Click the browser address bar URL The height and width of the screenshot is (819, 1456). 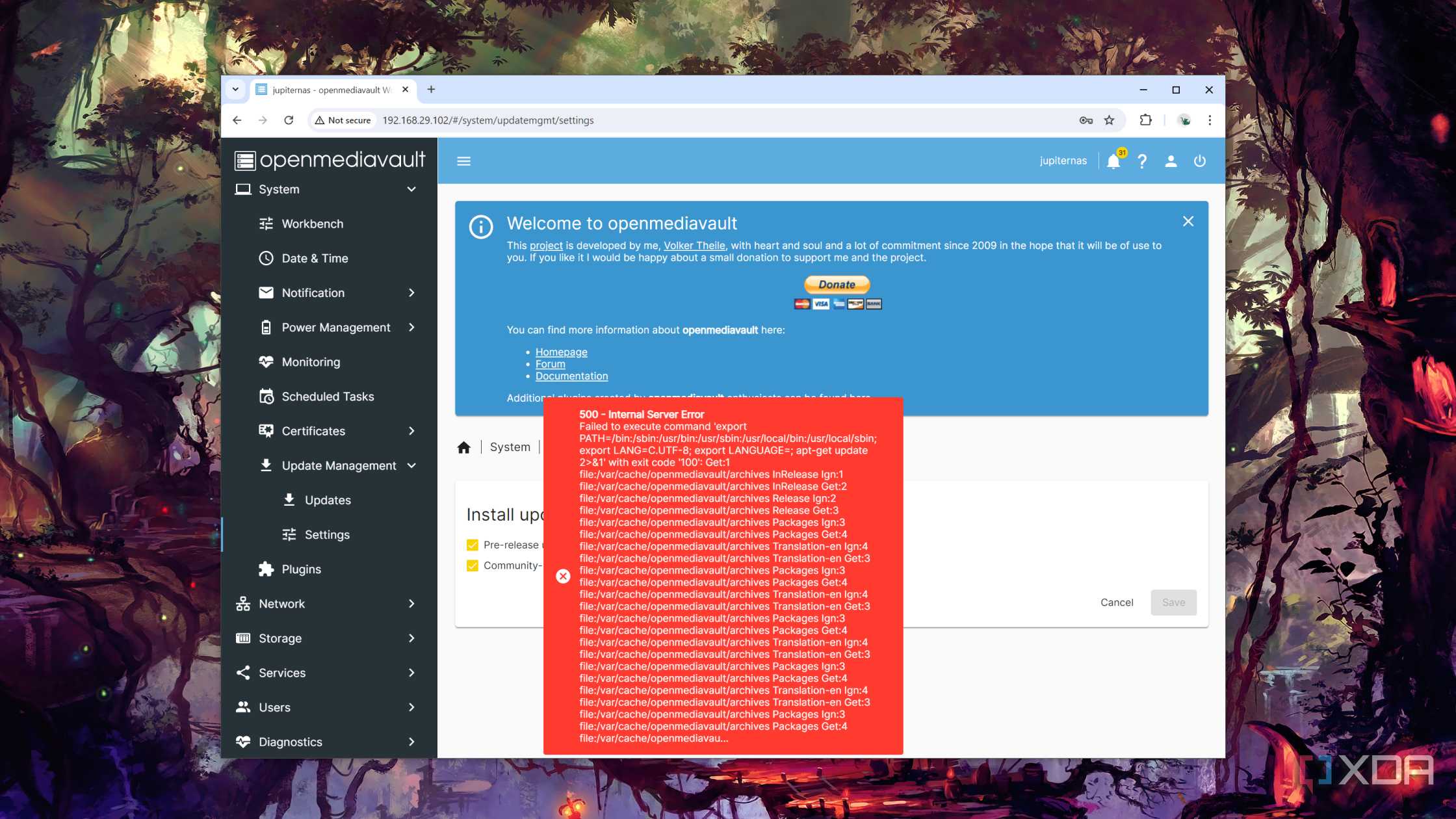[x=487, y=120]
